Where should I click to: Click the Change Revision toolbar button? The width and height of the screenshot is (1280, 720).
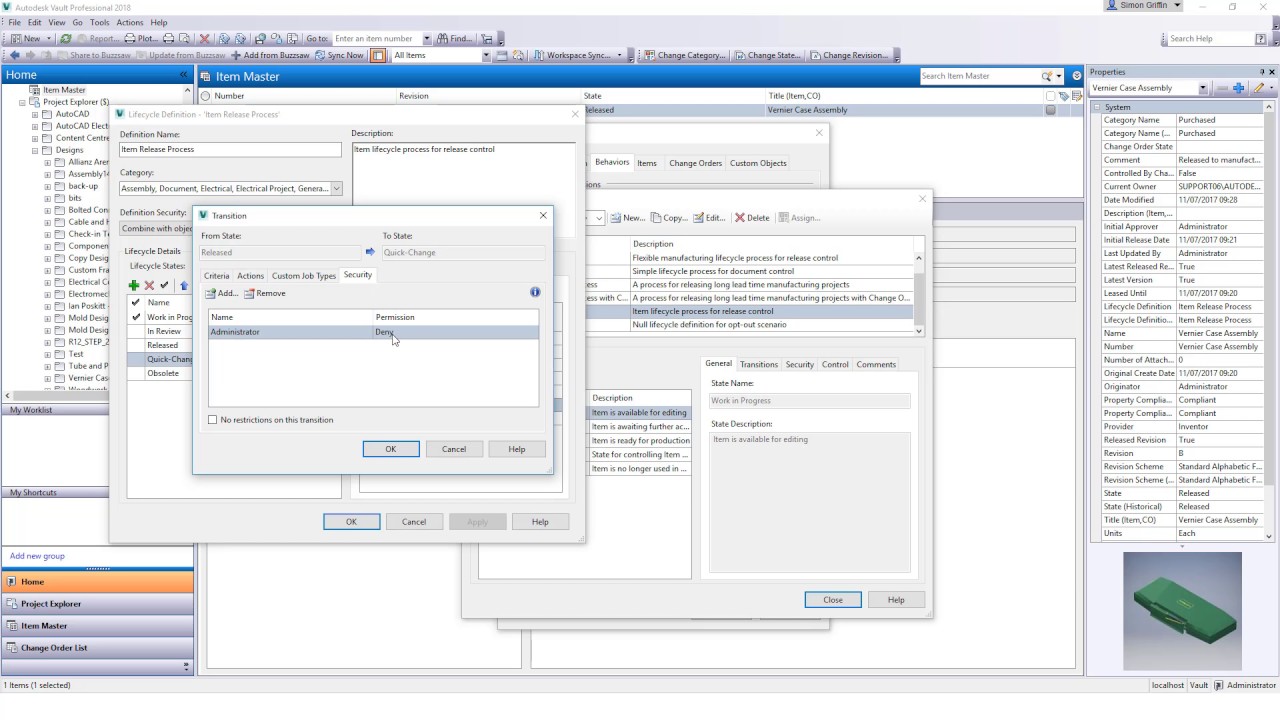click(x=849, y=55)
